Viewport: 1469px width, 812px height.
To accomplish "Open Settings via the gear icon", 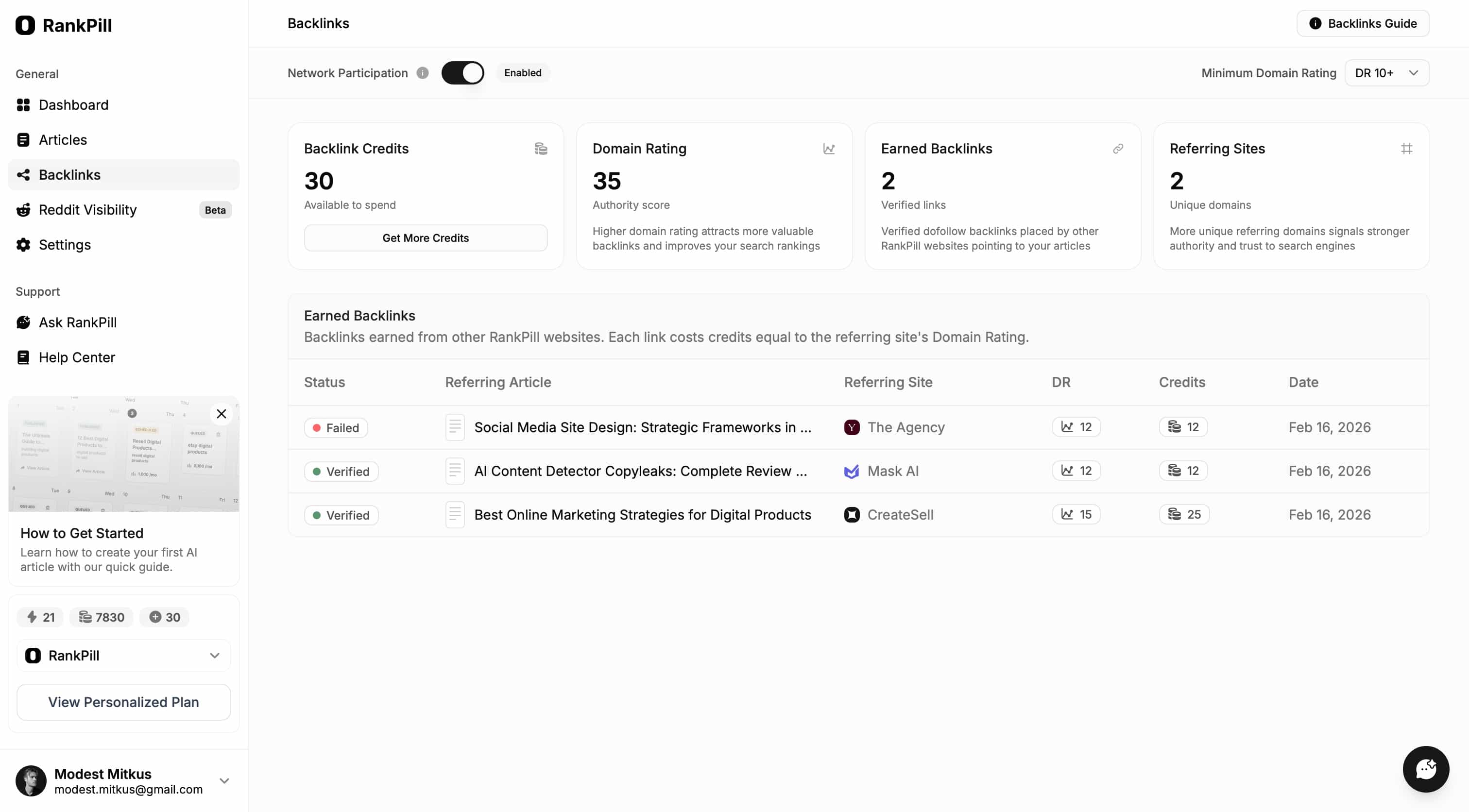I will click(x=23, y=245).
